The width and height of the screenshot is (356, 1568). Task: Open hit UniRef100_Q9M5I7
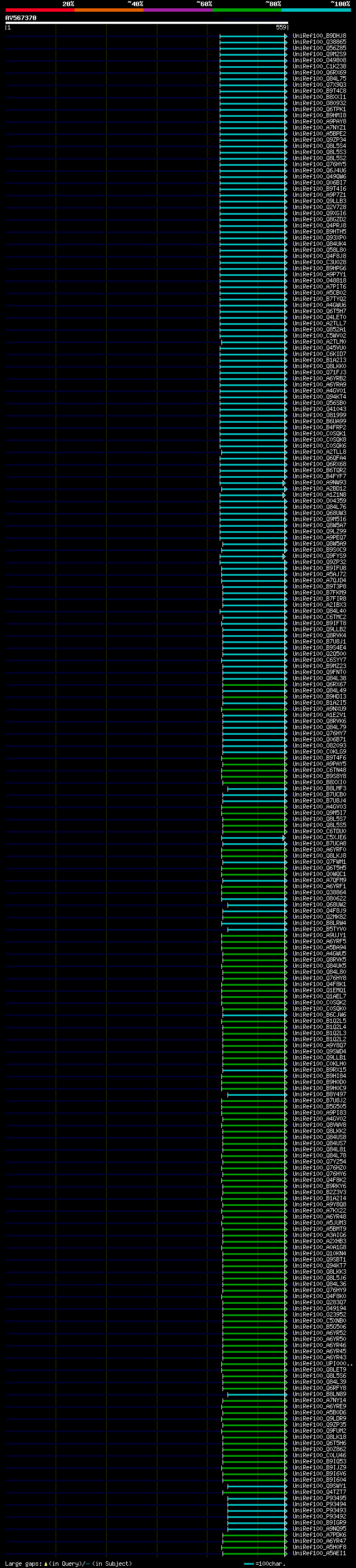tap(319, 813)
